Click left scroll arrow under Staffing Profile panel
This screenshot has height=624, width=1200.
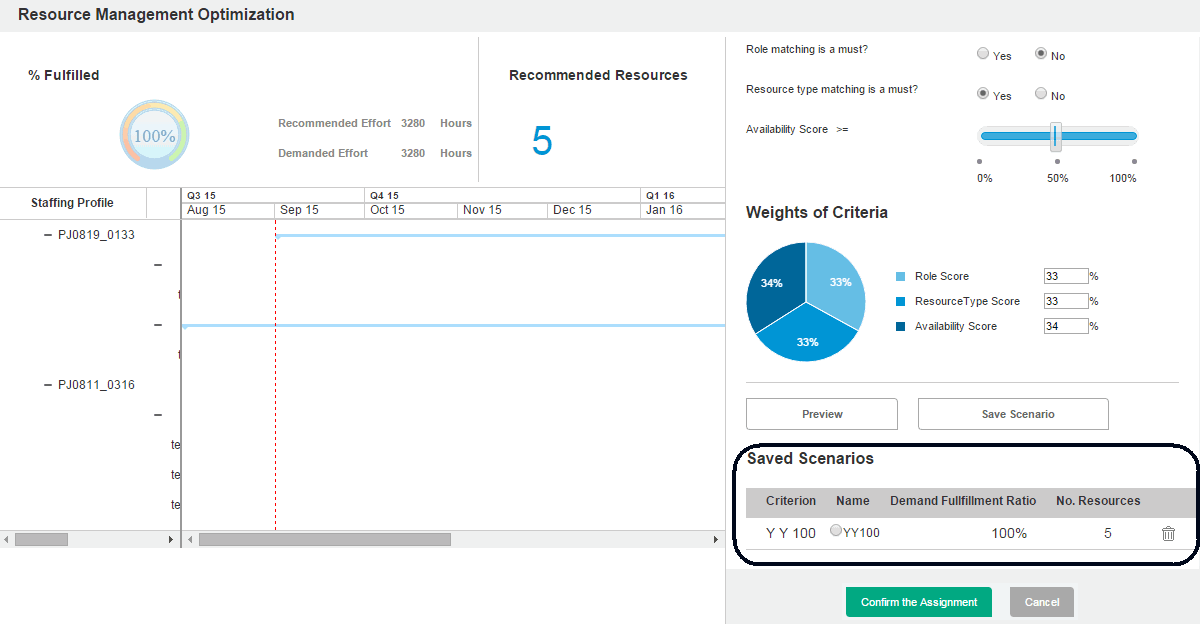6,539
